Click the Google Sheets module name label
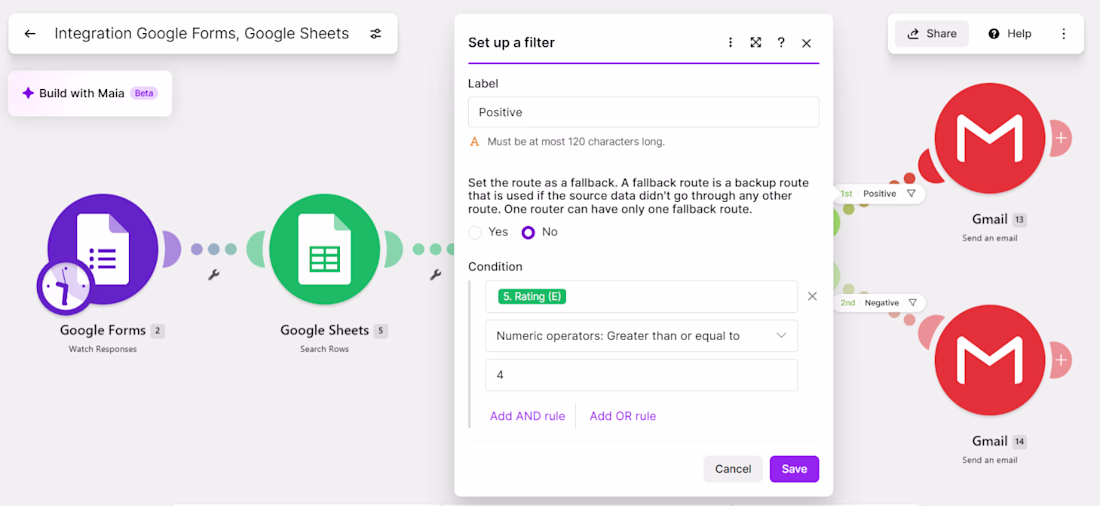 (x=324, y=331)
